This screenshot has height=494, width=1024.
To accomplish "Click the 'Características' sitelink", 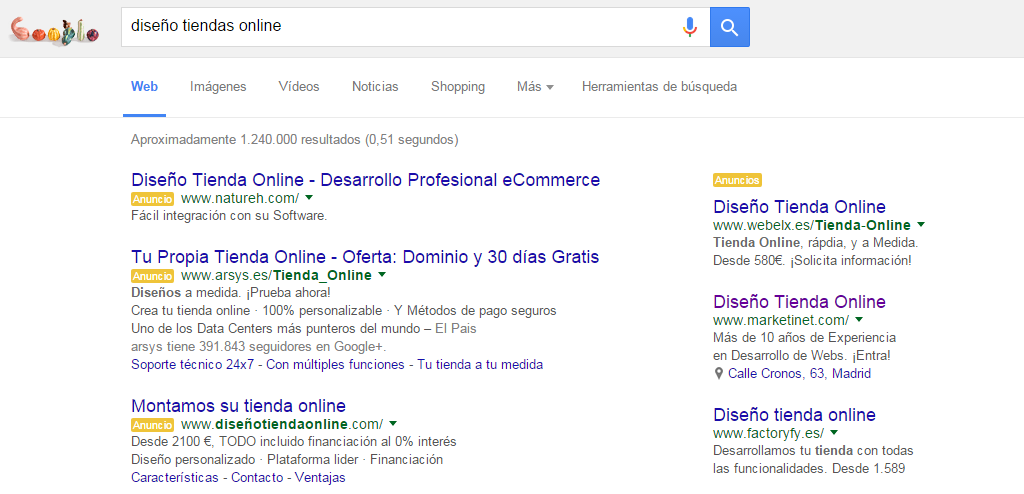I will tap(175, 478).
